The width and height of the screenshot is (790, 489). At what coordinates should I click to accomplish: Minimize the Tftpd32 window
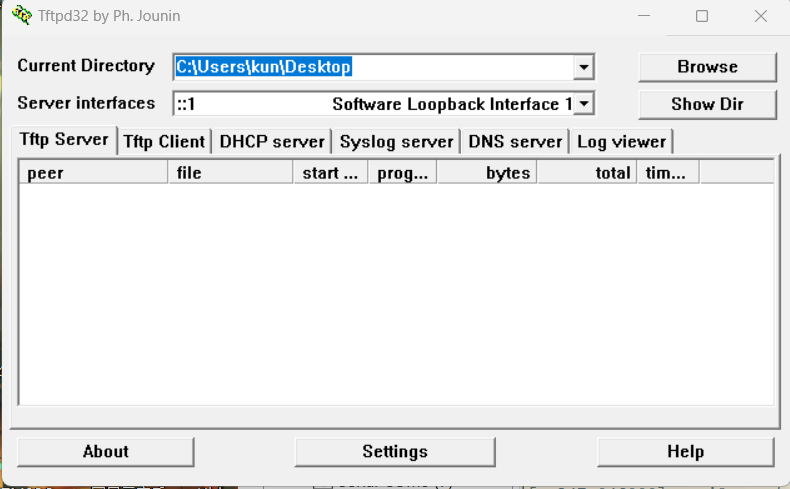pos(644,16)
